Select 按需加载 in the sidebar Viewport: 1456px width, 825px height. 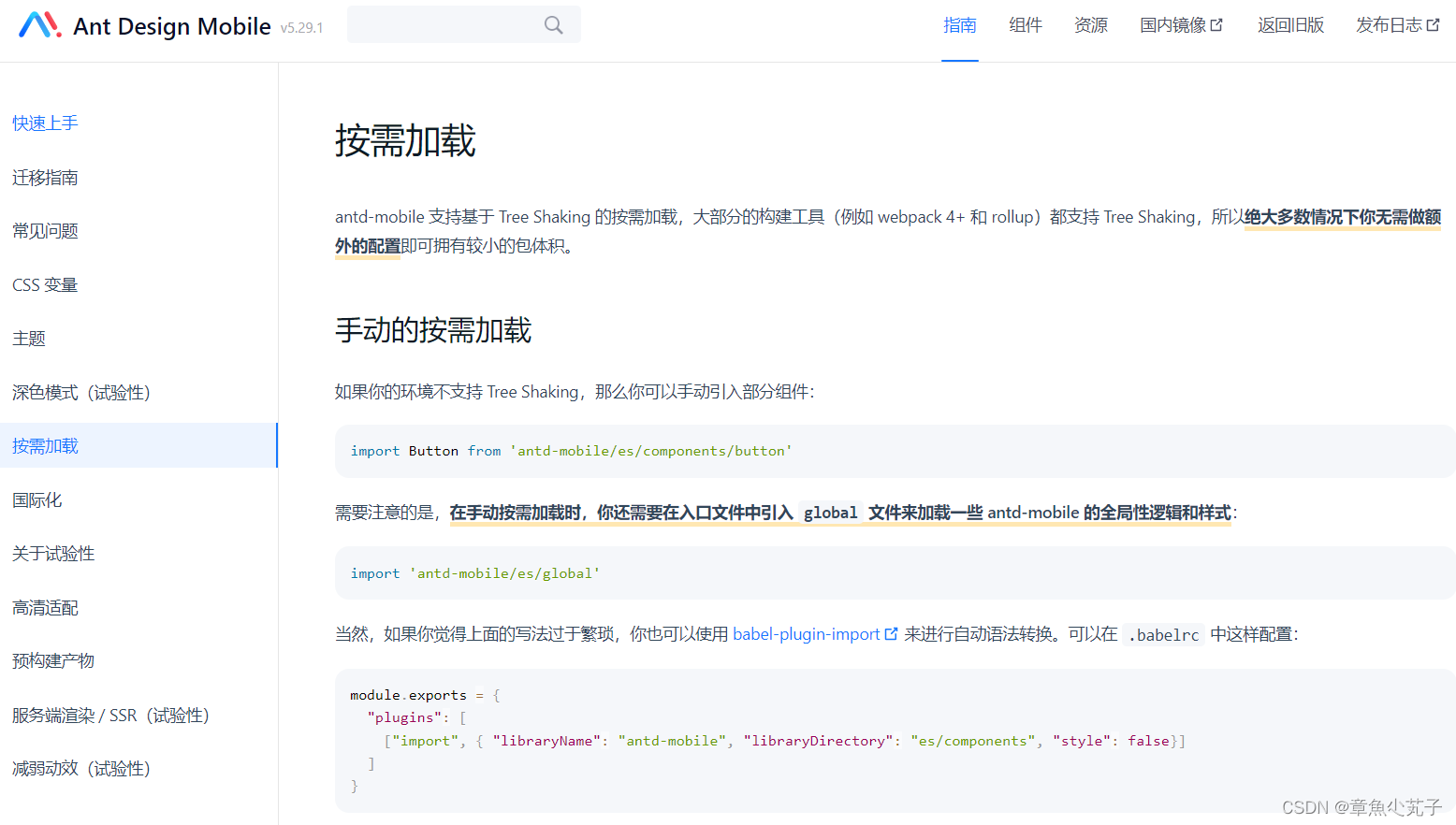tap(138, 445)
